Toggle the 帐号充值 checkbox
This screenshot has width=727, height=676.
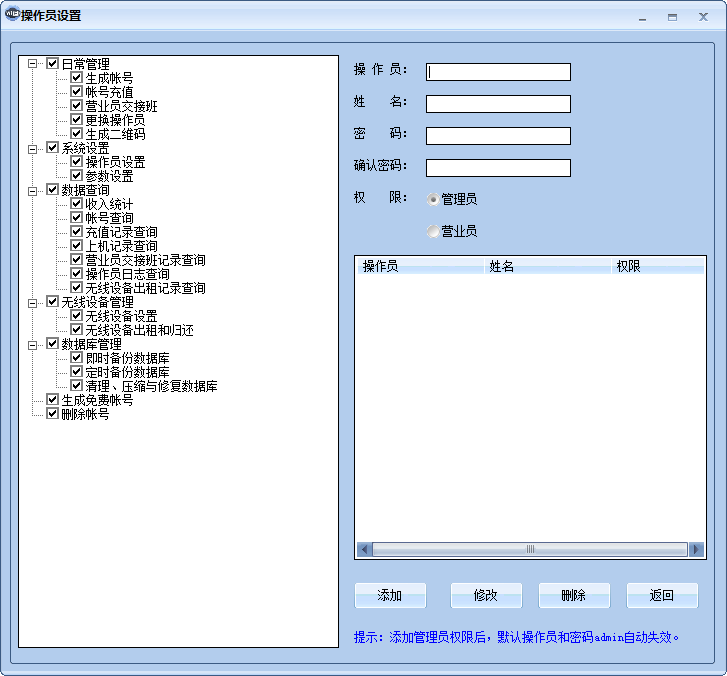click(x=77, y=92)
